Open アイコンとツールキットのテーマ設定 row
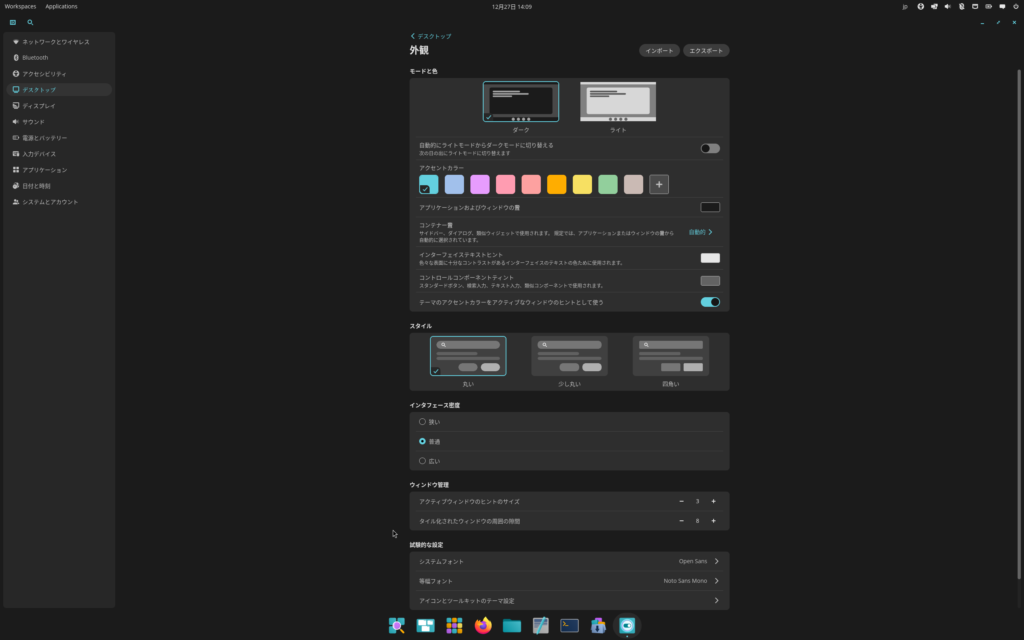This screenshot has height=640, width=1024. pos(716,601)
